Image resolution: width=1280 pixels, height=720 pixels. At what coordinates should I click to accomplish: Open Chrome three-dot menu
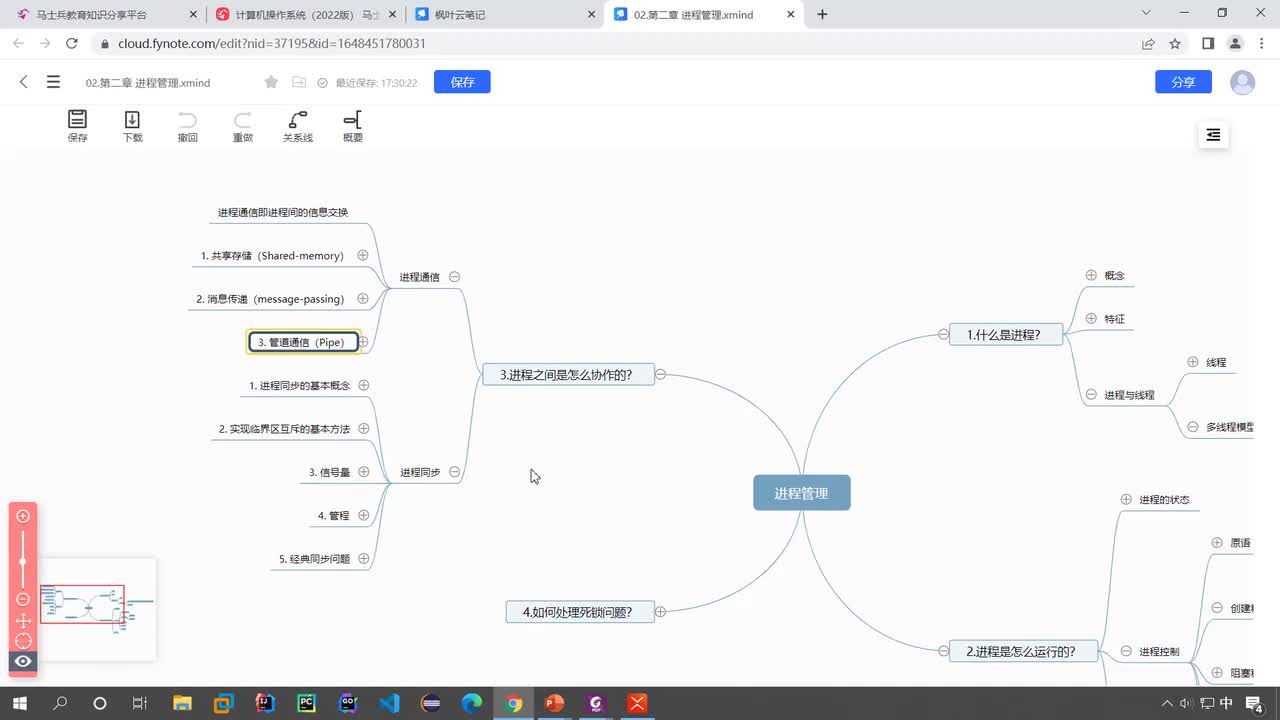tap(1262, 44)
